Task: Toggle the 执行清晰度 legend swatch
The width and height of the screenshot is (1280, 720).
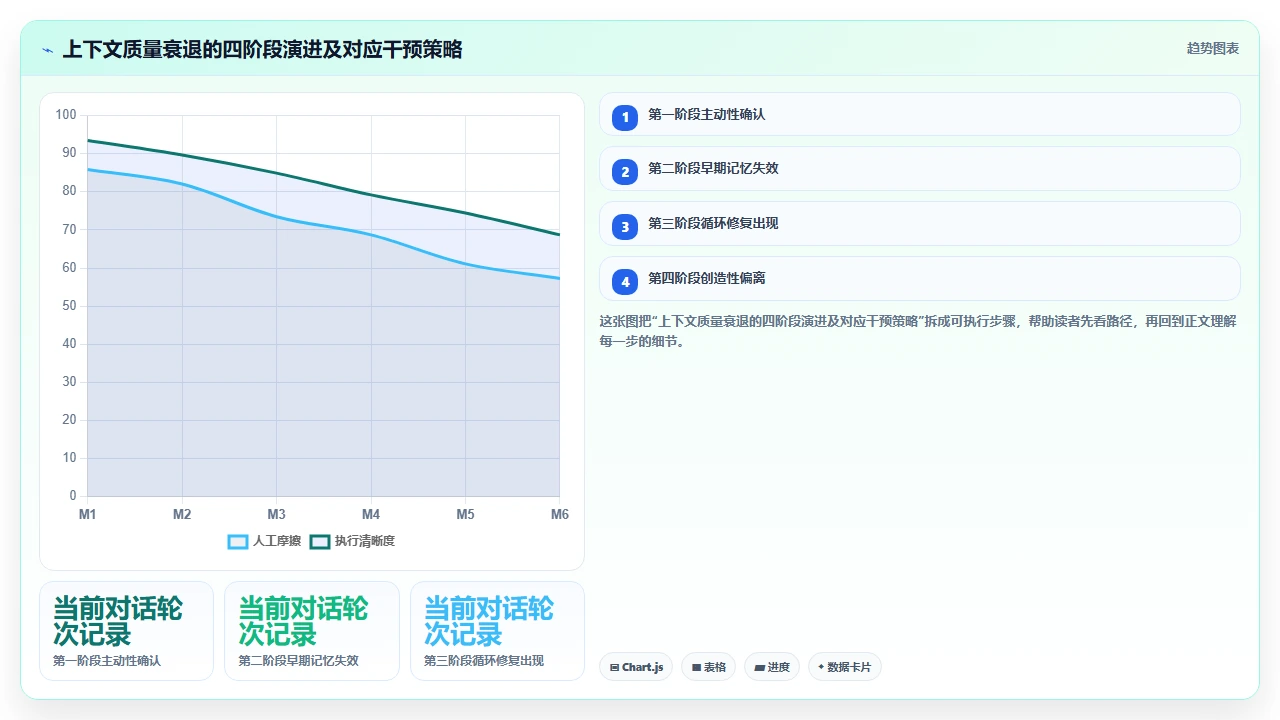Action: pos(320,541)
